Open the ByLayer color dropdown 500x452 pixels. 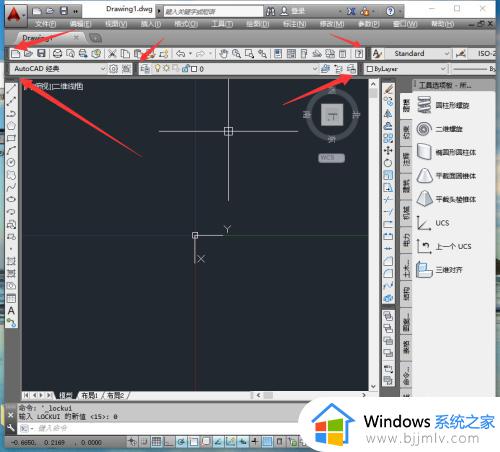[x=443, y=69]
